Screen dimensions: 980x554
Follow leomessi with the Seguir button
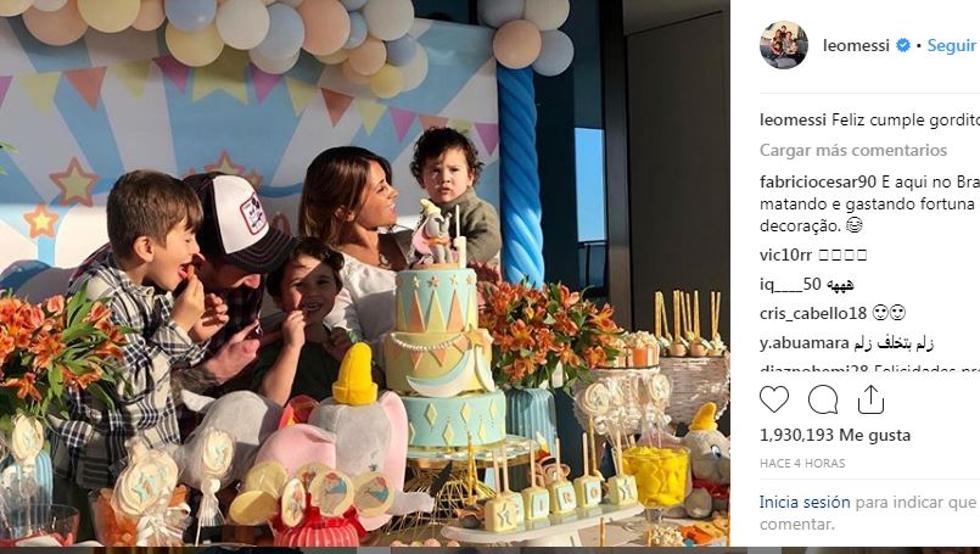click(952, 46)
